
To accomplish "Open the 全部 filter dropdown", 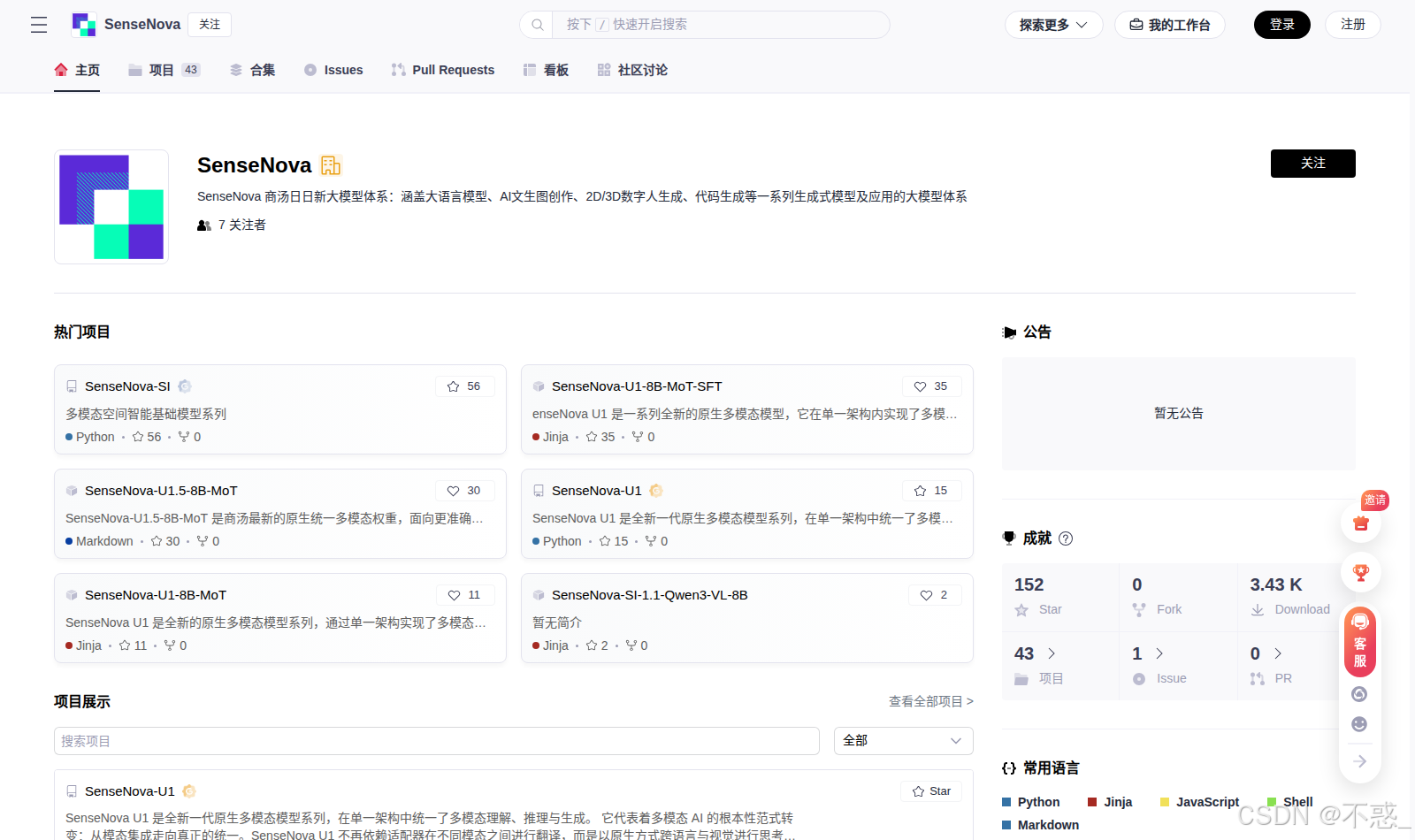I will pyautogui.click(x=903, y=741).
